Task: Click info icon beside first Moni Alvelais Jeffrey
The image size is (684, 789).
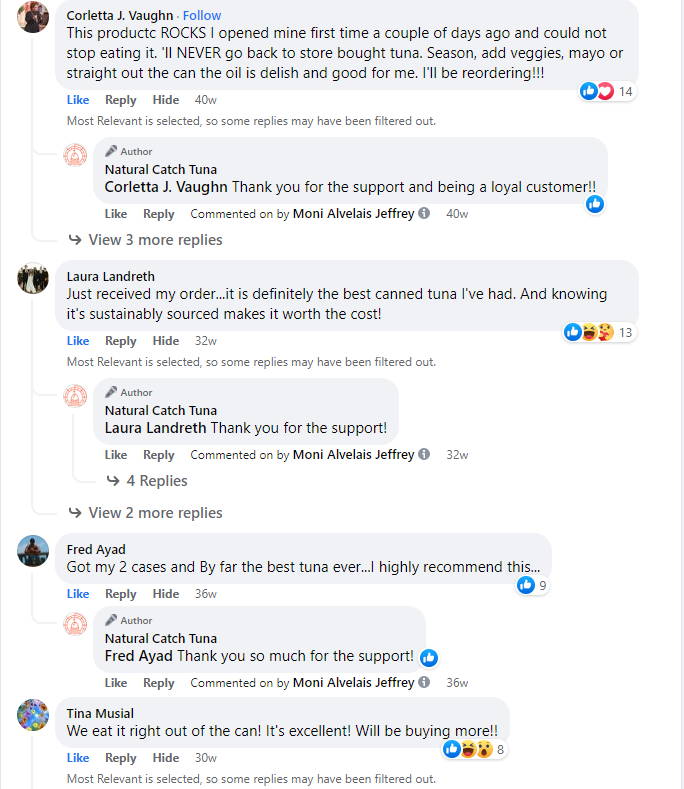Action: click(424, 214)
